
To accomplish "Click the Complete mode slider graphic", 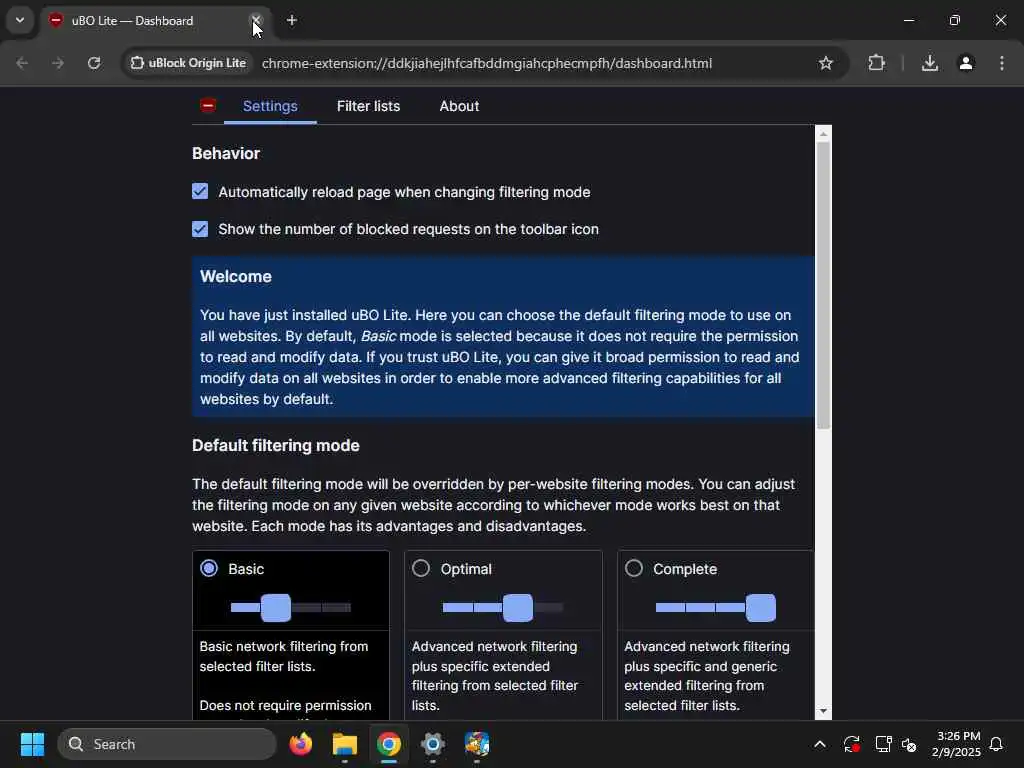I will [x=716, y=607].
